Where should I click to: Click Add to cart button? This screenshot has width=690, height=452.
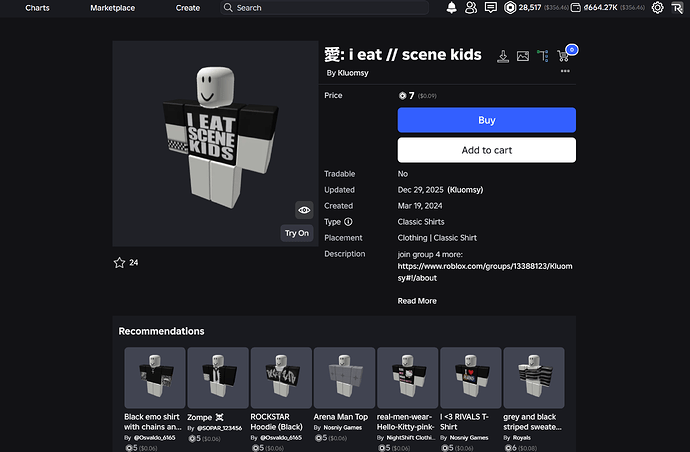(487, 150)
